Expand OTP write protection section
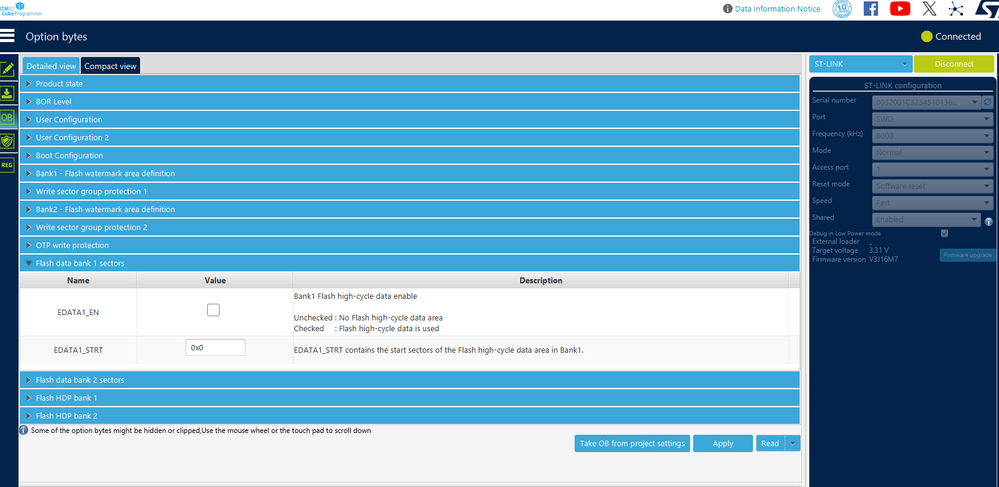Viewport: 999px width, 487px height. tap(409, 245)
